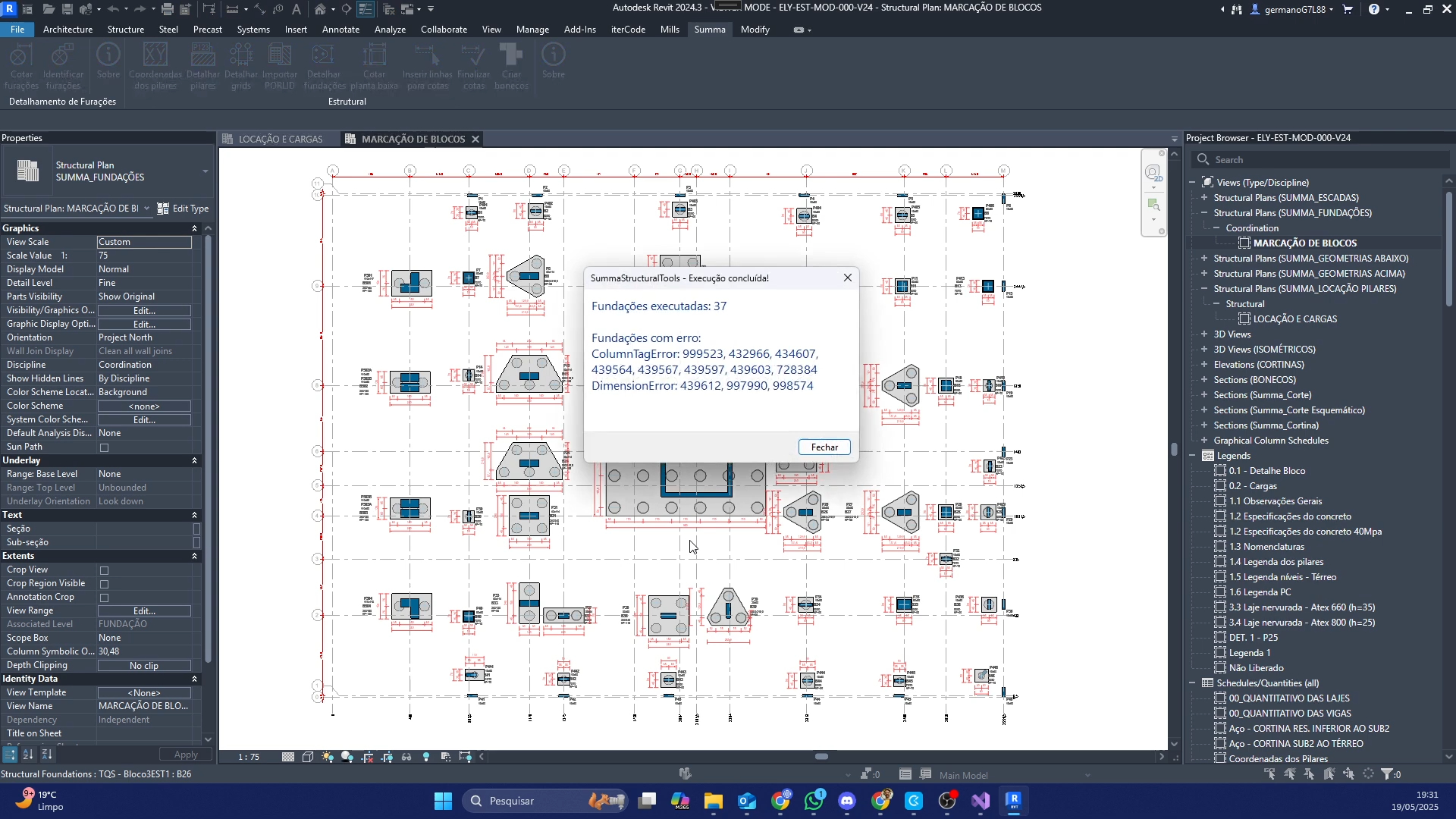Enable the Sun Path checkbox
1456x819 pixels.
coord(105,447)
